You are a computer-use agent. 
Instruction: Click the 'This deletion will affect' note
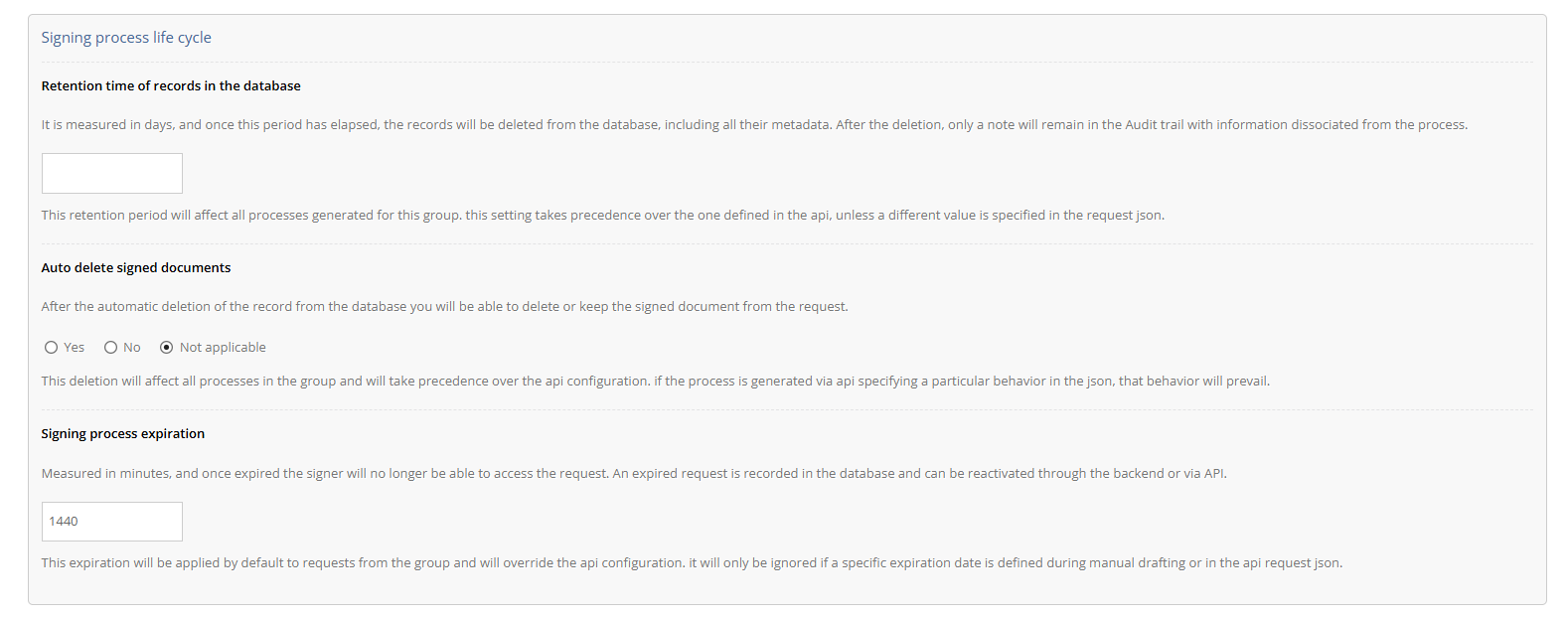click(x=656, y=382)
